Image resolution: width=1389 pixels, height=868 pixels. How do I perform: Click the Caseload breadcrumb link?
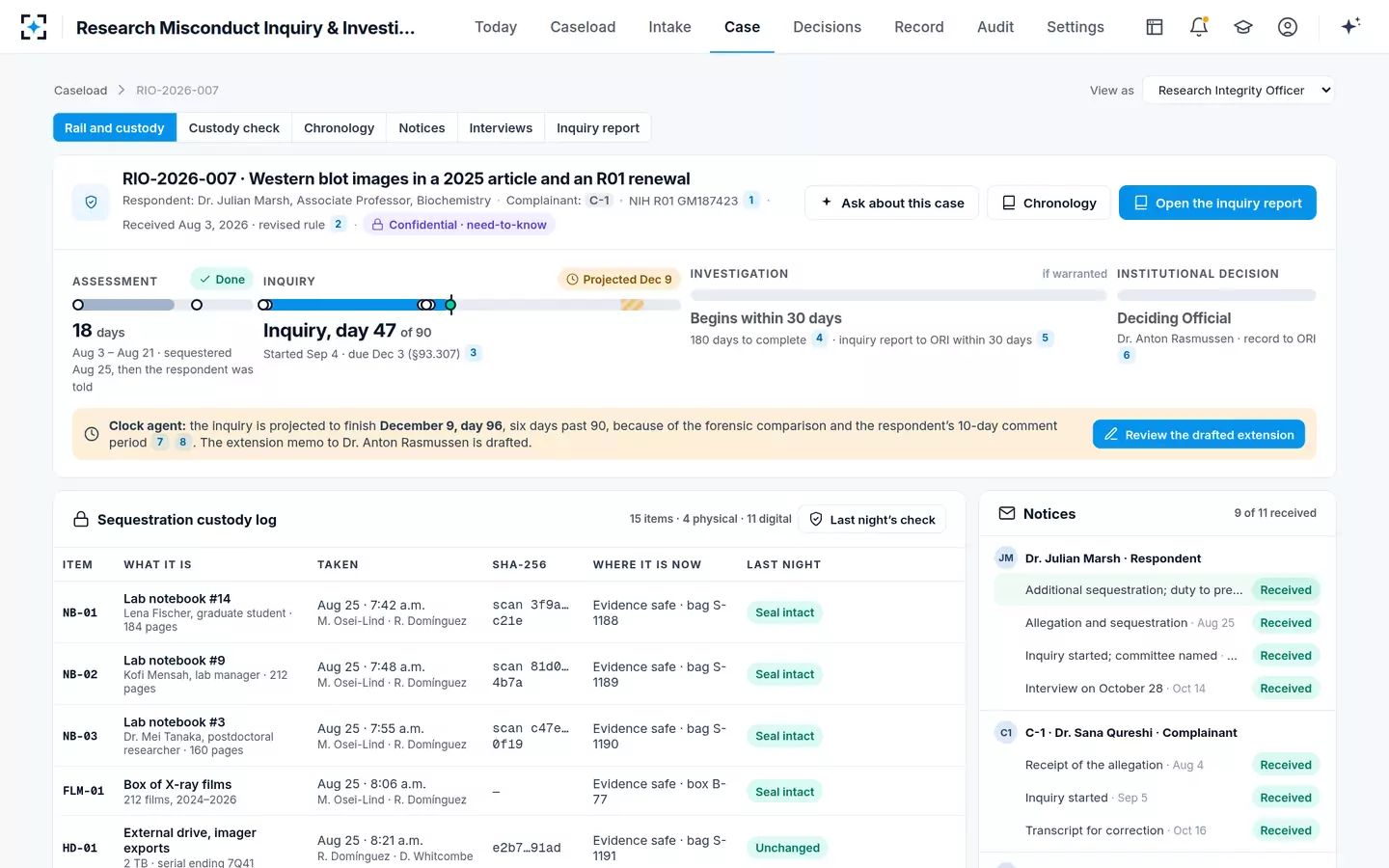coord(80,91)
